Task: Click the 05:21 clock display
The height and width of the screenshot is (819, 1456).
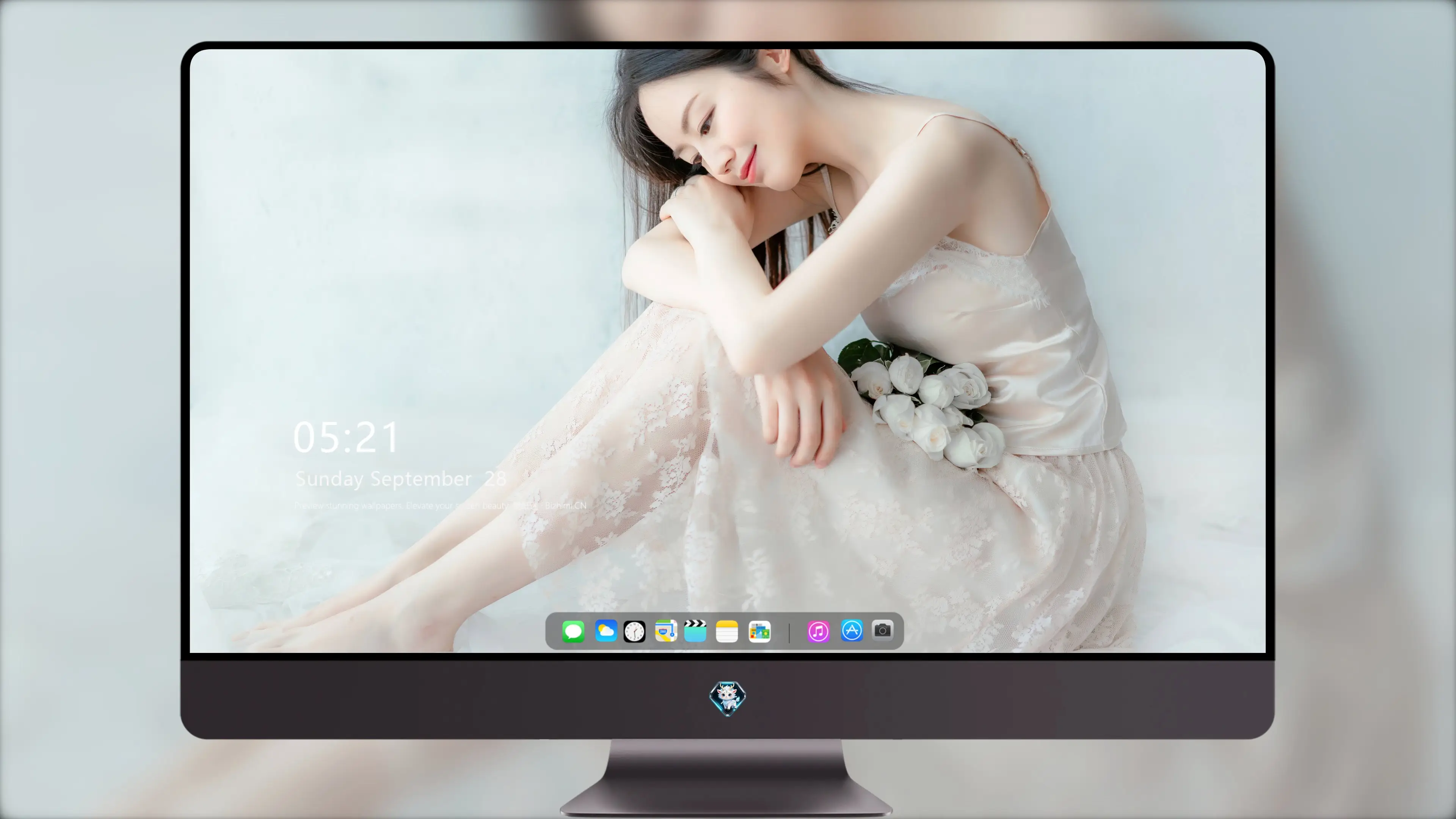Action: 346,437
